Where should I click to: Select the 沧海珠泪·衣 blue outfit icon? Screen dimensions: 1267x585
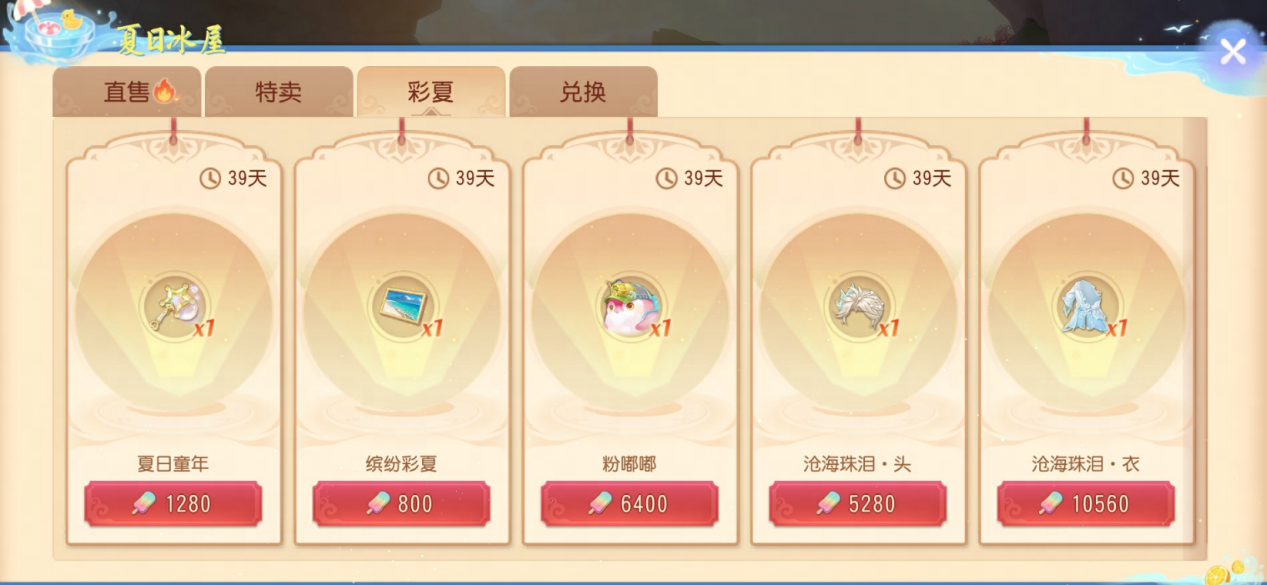1085,305
